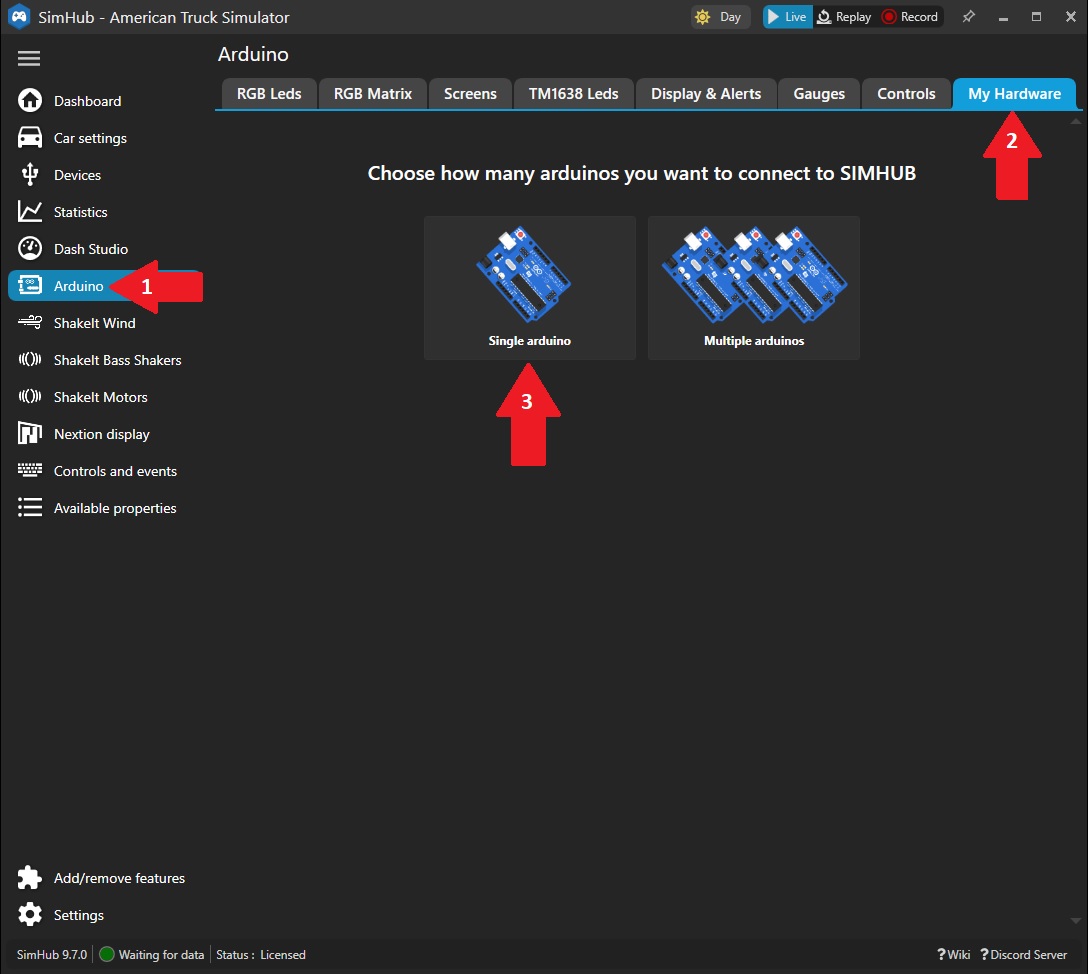Maximize the SimHub window
1088x974 pixels.
[x=1036, y=17]
